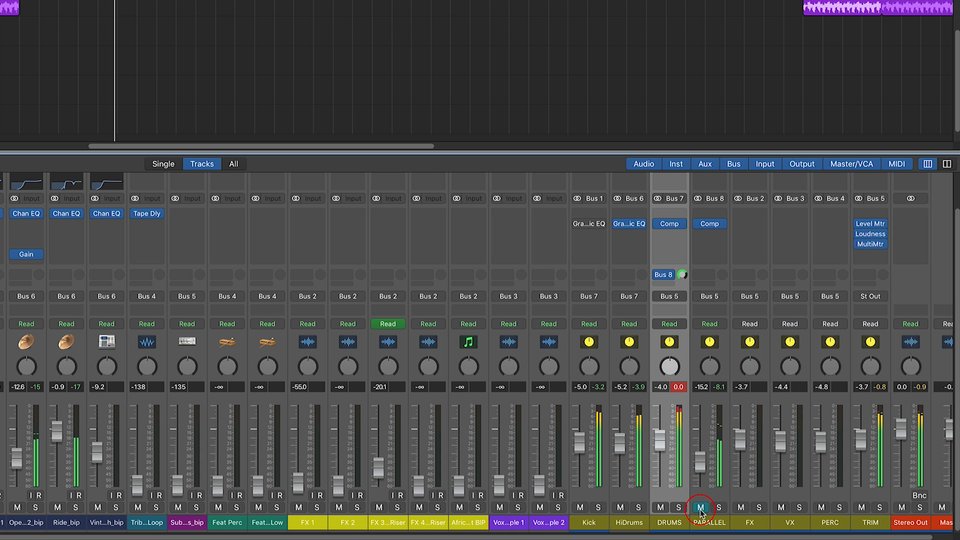The width and height of the screenshot is (960, 540).
Task: Solo the Trib..Loop channel strip
Action: pyautogui.click(x=156, y=508)
